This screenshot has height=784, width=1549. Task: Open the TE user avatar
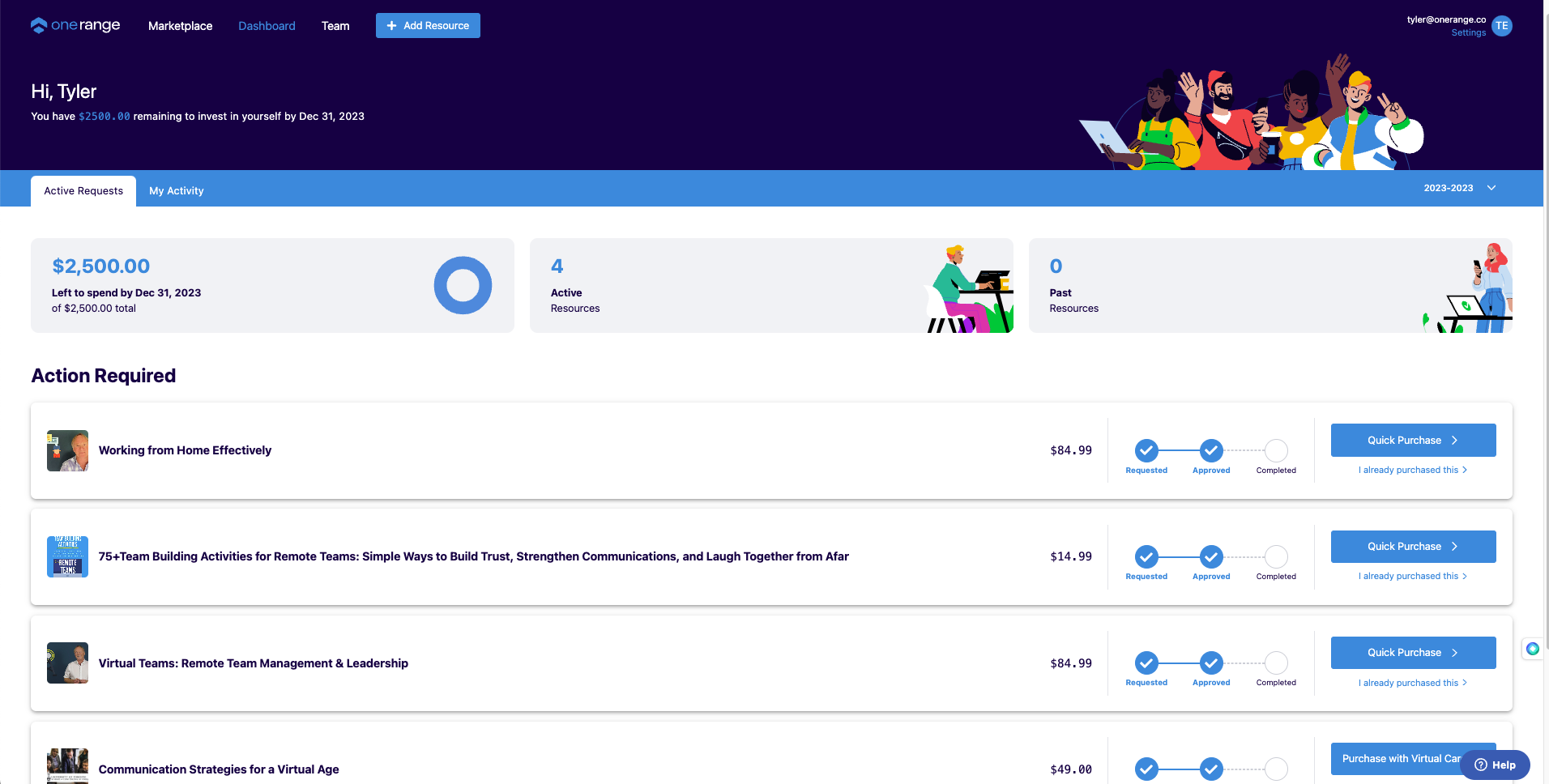(1501, 26)
